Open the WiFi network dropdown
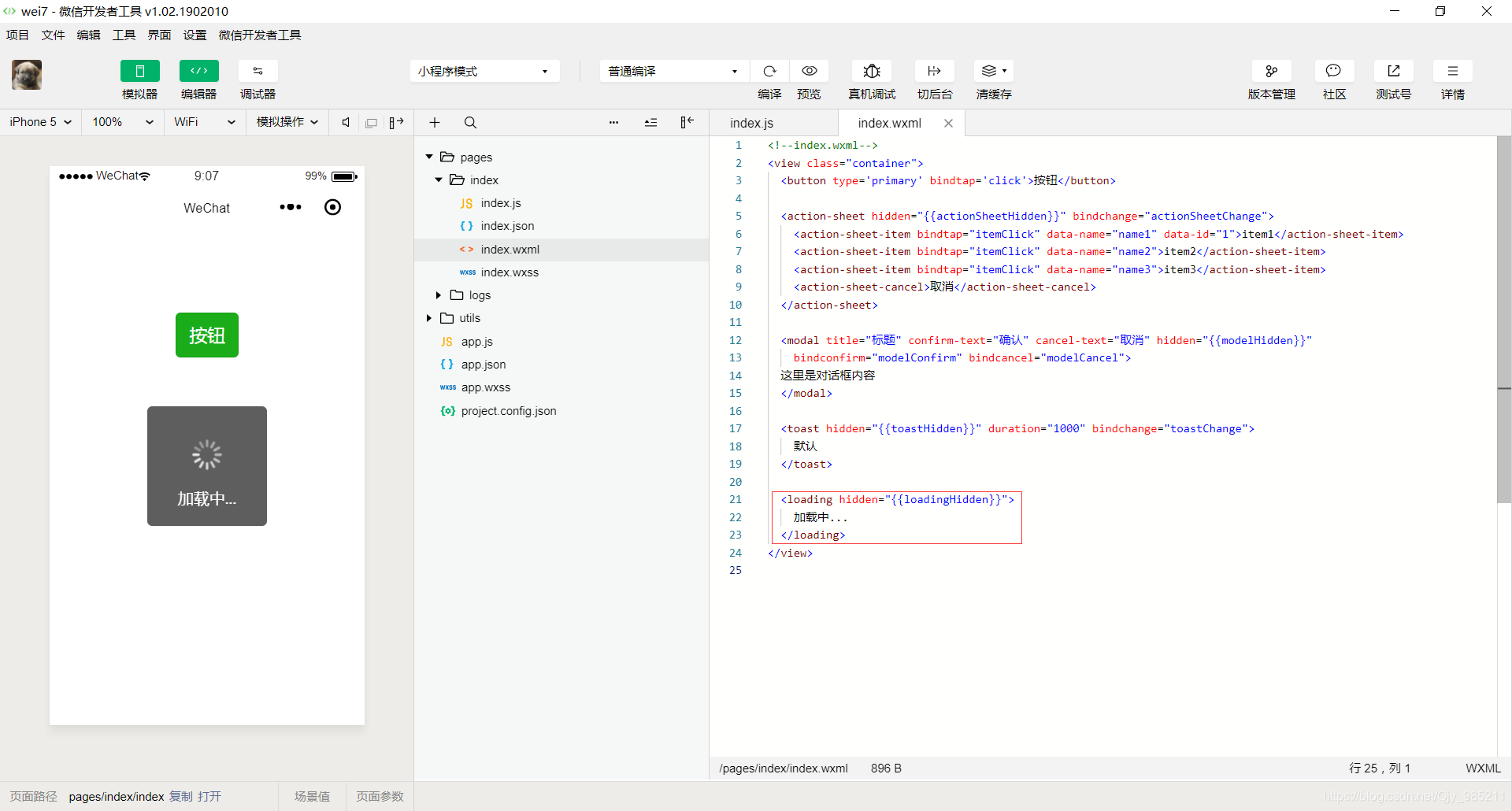 tap(205, 122)
